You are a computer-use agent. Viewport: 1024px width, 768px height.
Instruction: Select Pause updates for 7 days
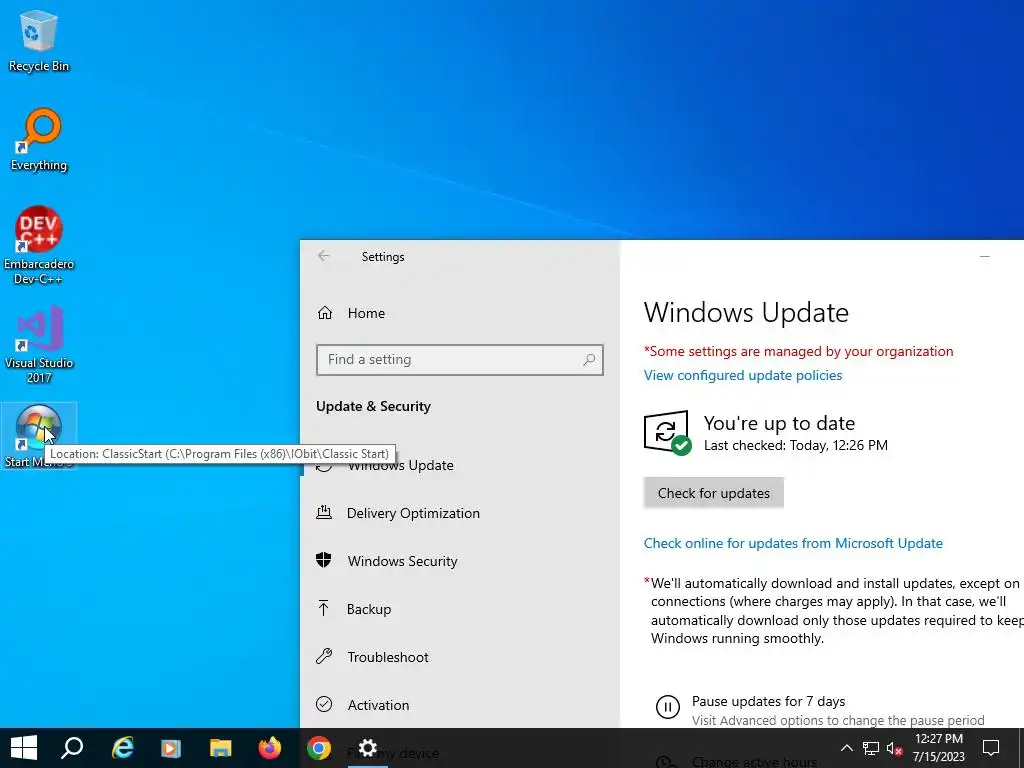click(x=768, y=701)
